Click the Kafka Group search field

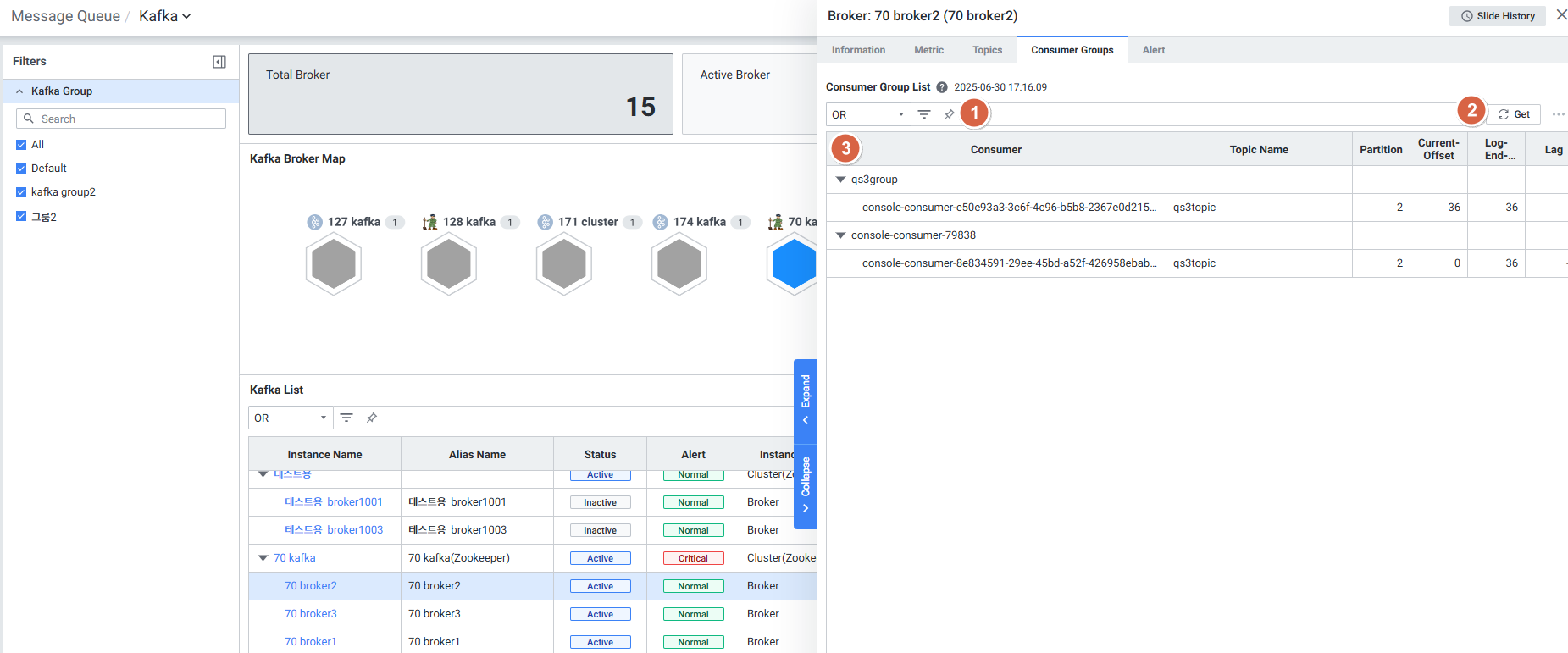(121, 119)
